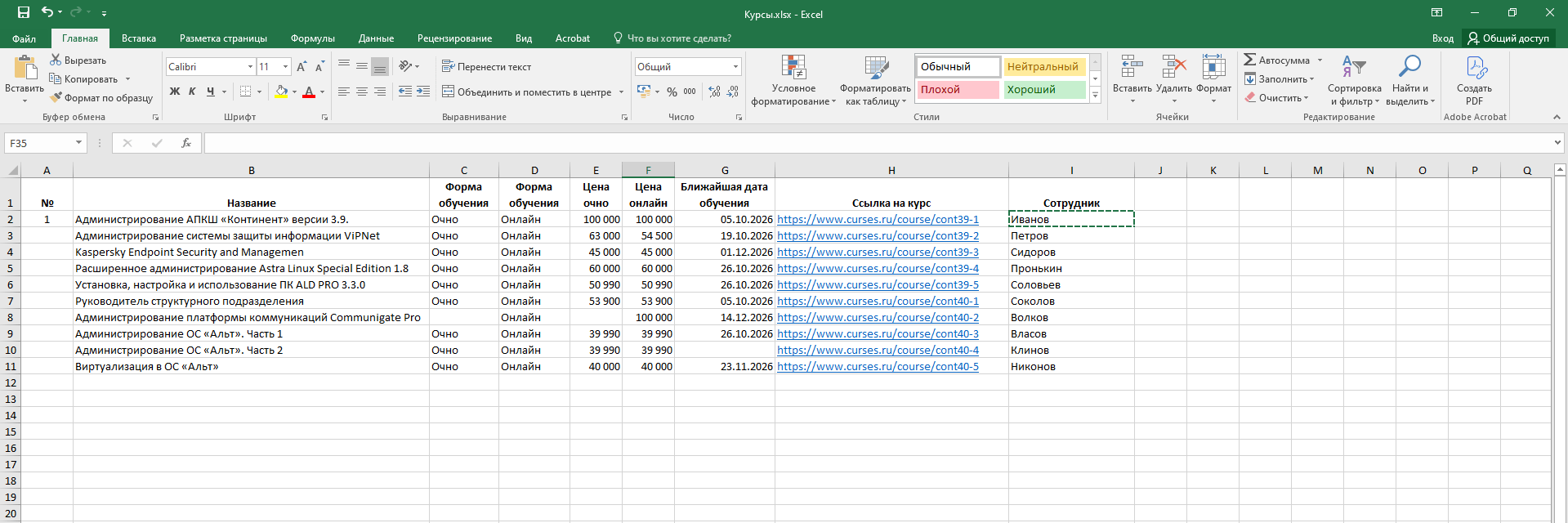Switch to the Вставка ribbon tab
The image size is (1568, 523).
tap(139, 38)
